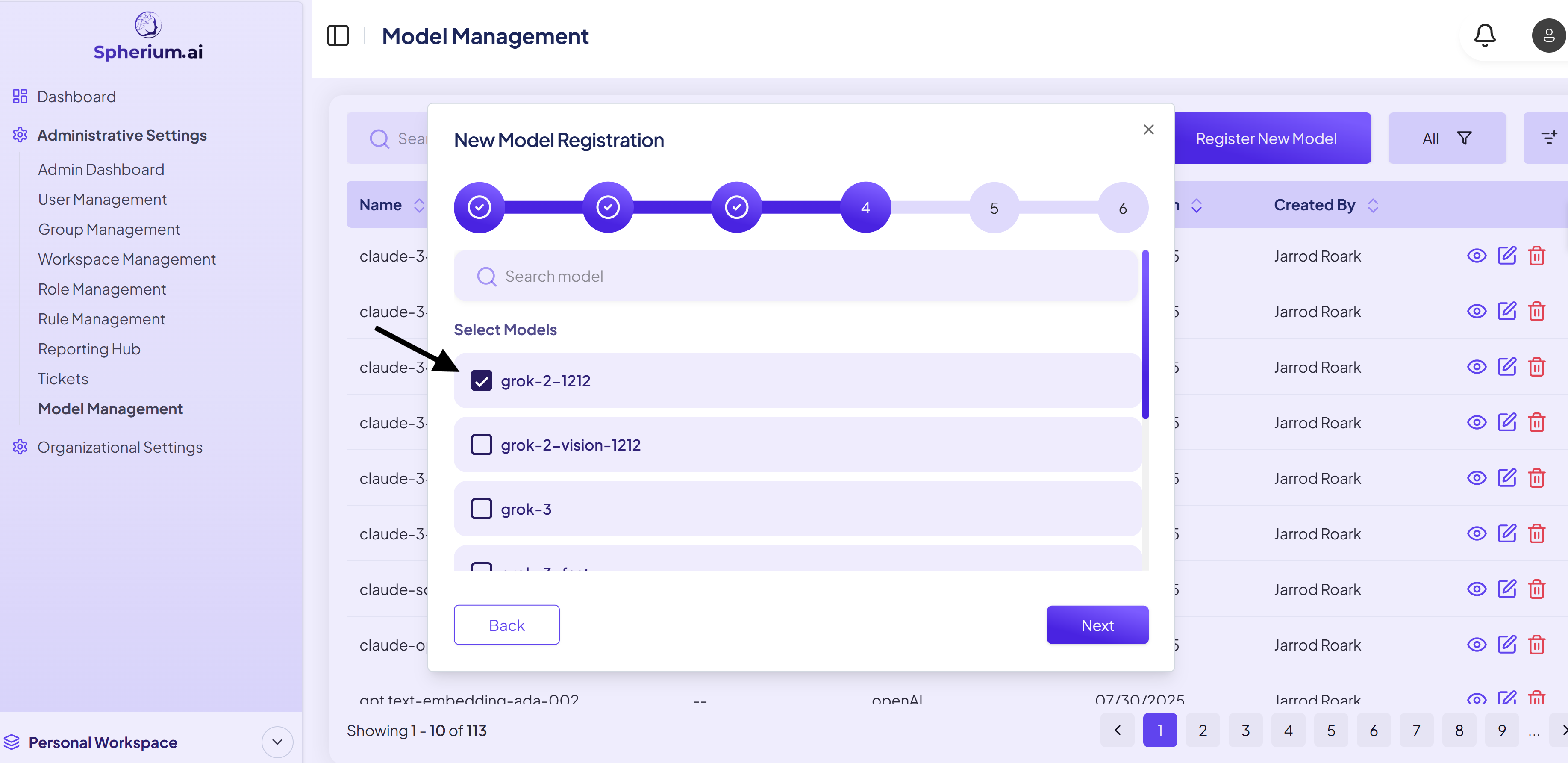View the third row with eye icon
This screenshot has width=1568, height=763.
[x=1476, y=367]
